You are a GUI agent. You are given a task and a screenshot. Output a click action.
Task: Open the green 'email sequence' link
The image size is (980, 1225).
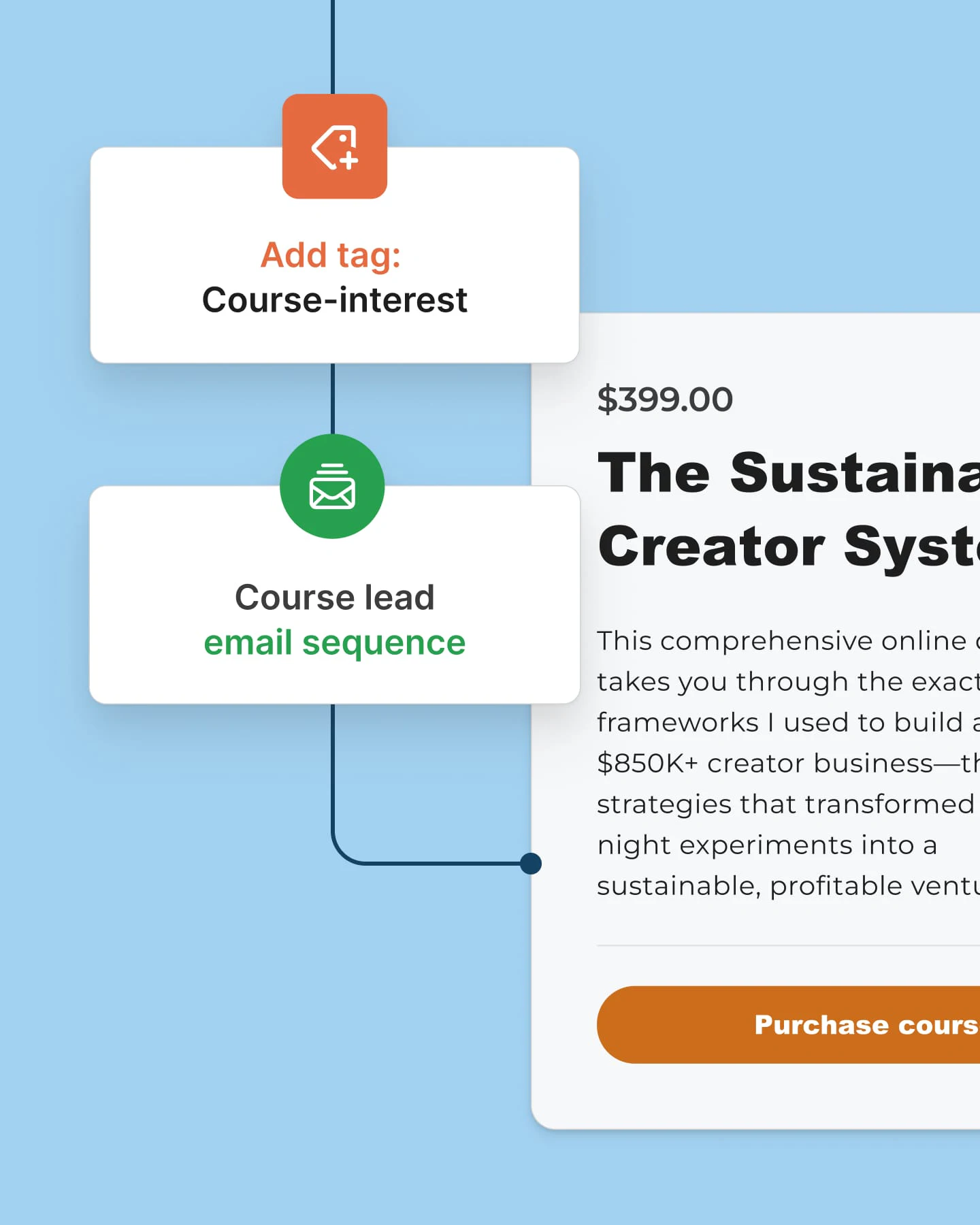[x=334, y=642]
